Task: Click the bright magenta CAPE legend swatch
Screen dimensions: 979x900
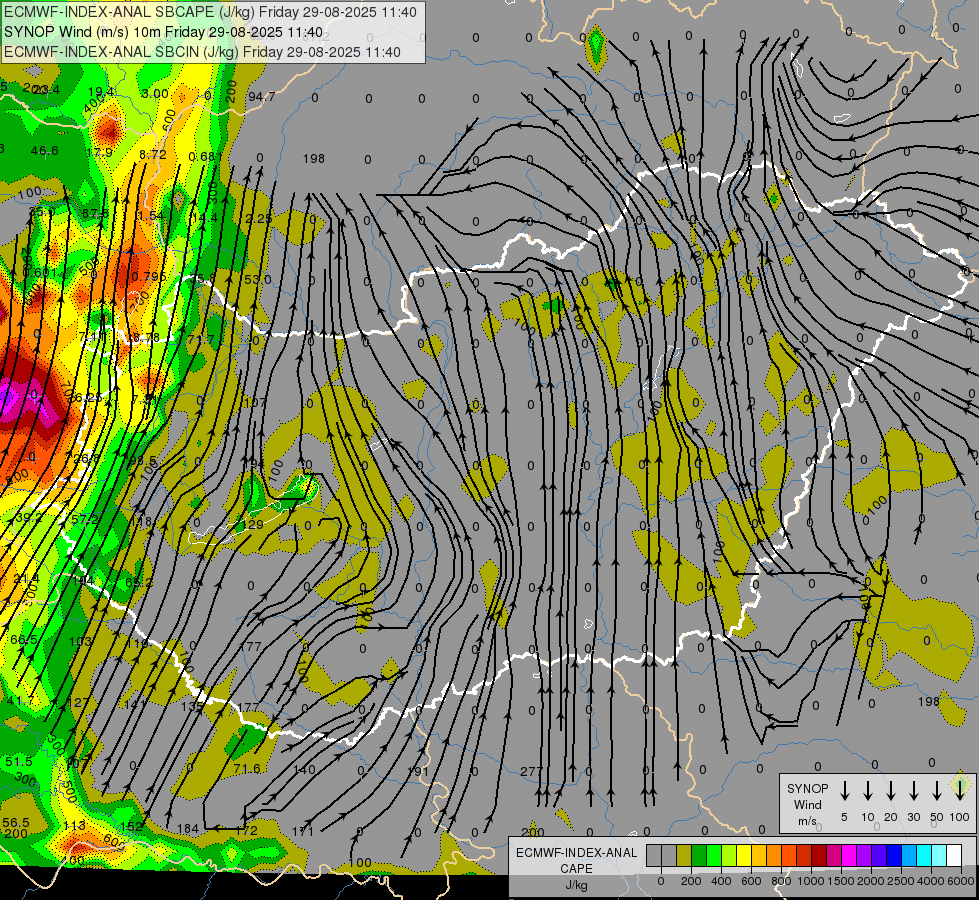Action: coord(849,855)
